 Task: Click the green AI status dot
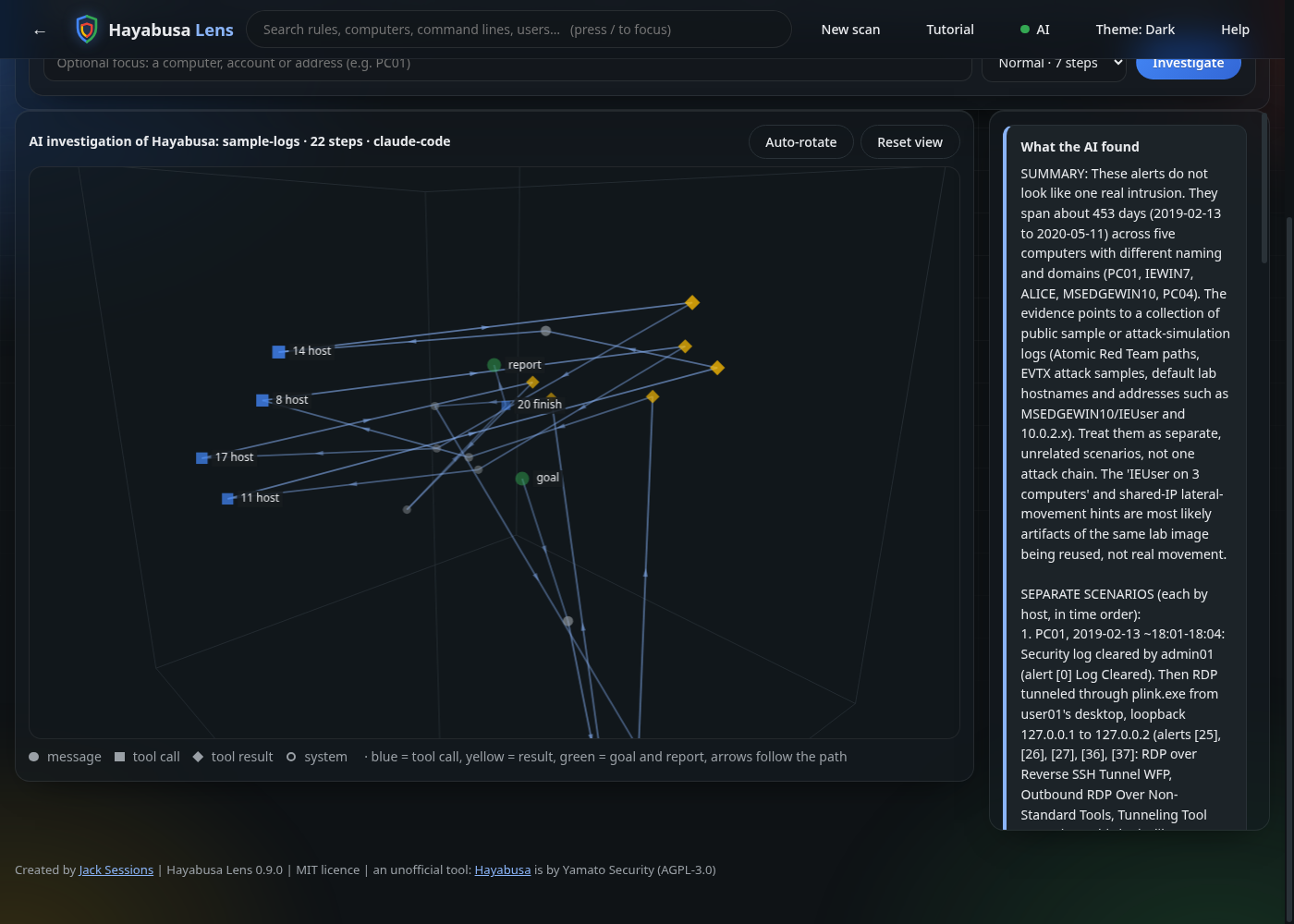(1024, 30)
